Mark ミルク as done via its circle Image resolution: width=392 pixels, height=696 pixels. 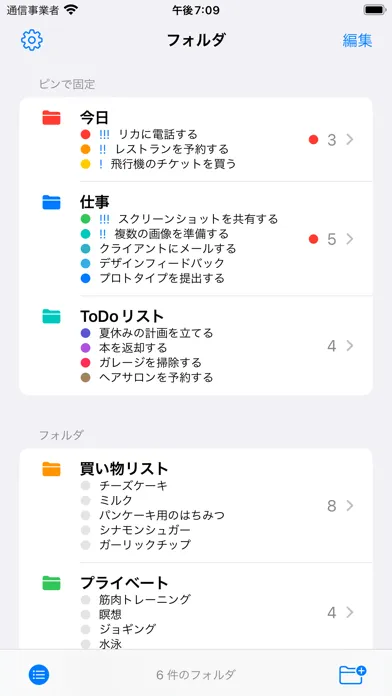(86, 500)
